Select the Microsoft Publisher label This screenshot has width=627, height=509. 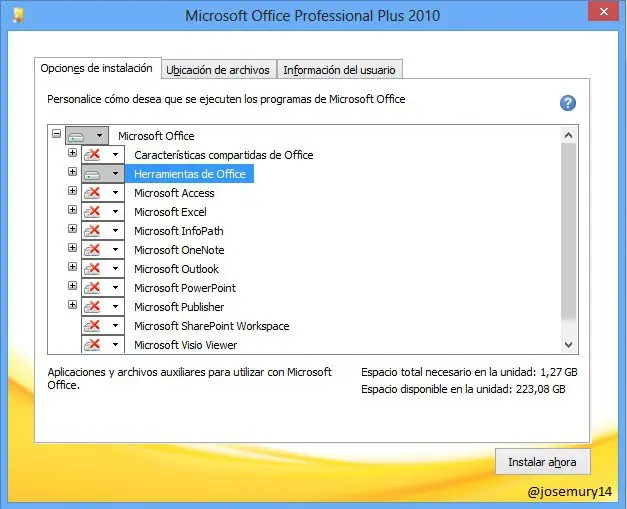[x=179, y=307]
